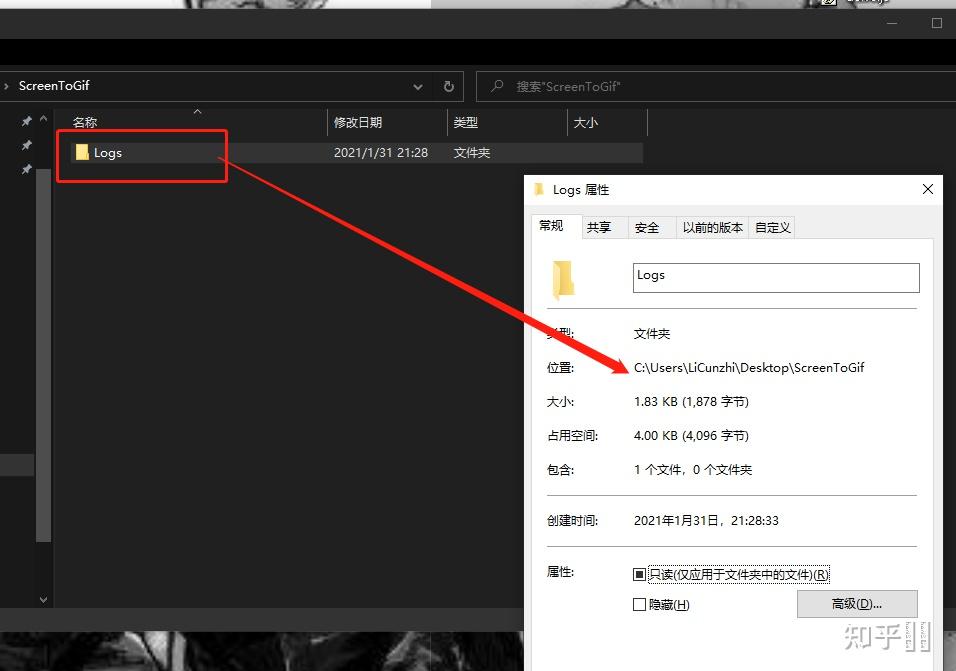The width and height of the screenshot is (956, 671).
Task: Enable the Hidden (隐藏) checkbox
Action: pos(639,605)
